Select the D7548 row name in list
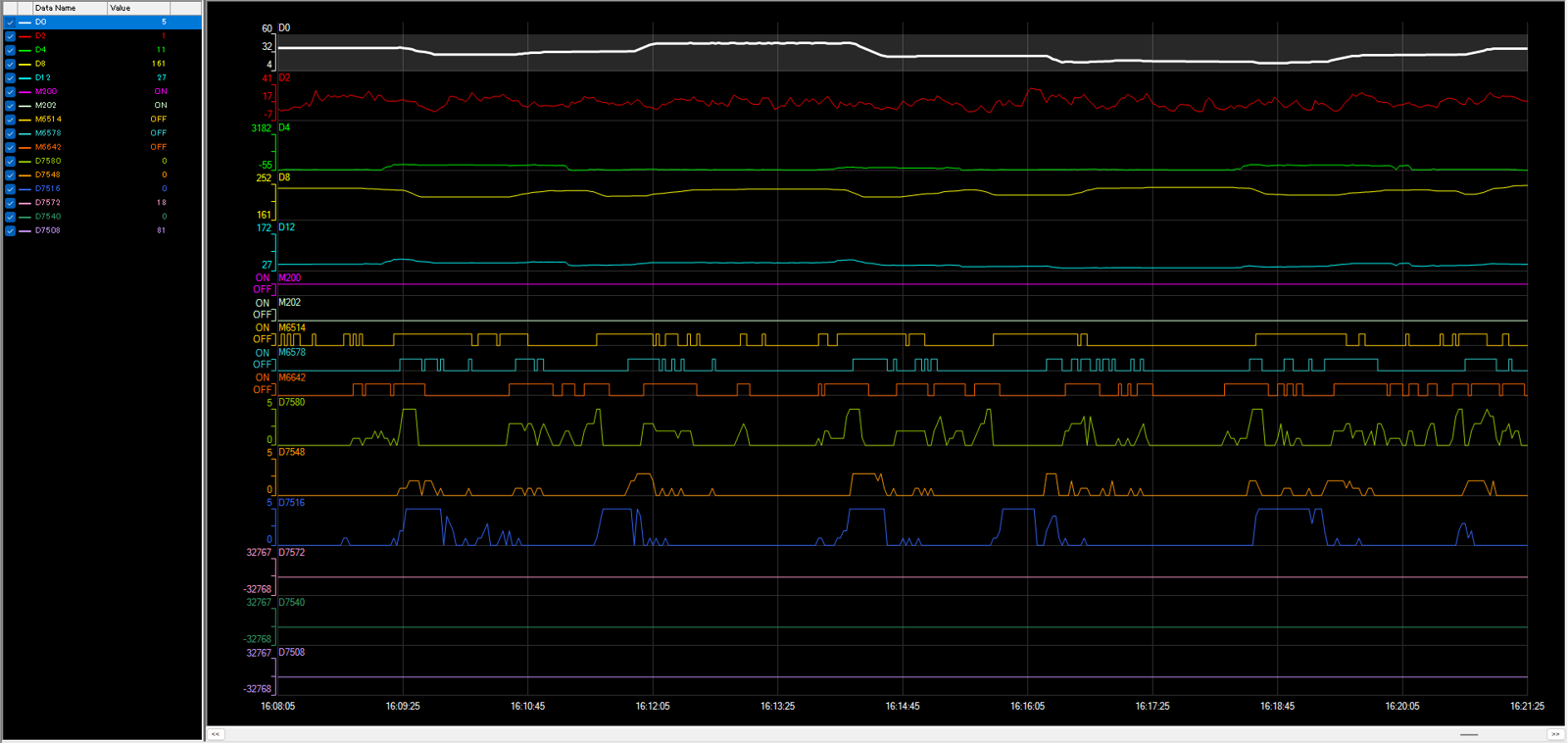 tap(48, 174)
